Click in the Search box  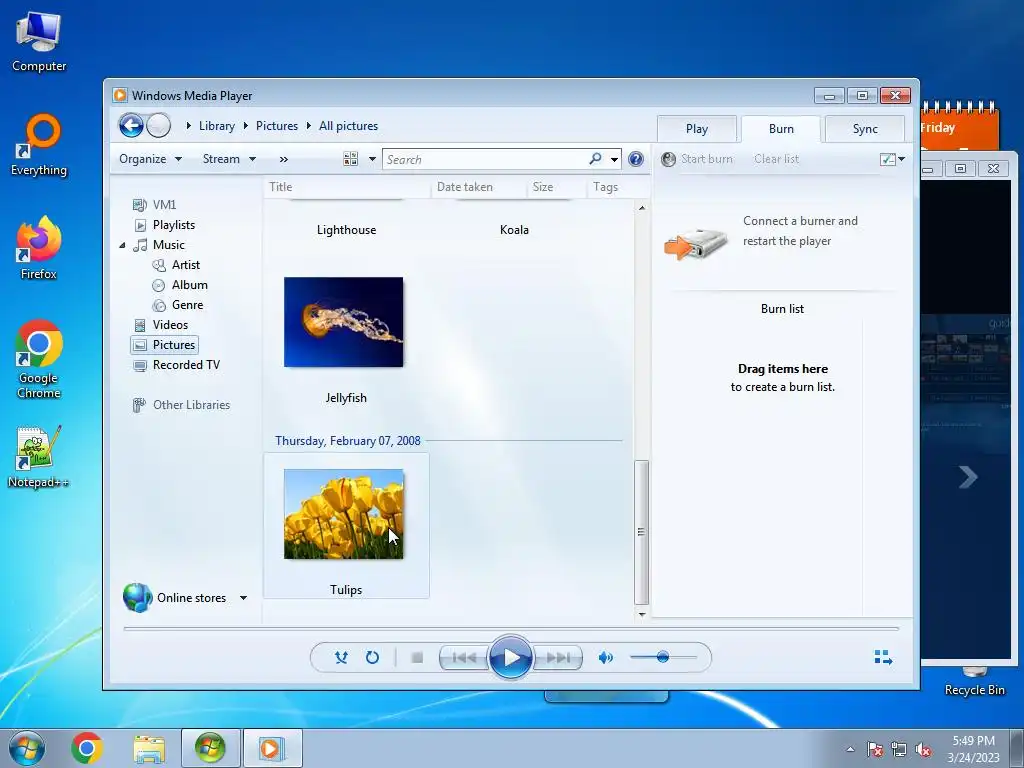click(487, 159)
